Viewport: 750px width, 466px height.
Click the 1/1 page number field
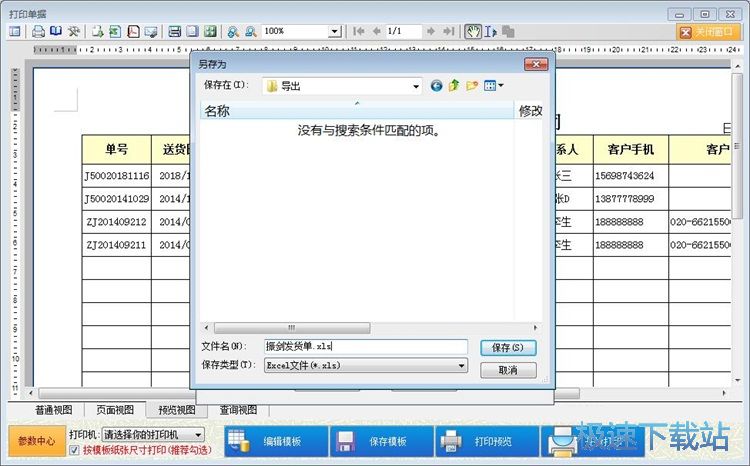pyautogui.click(x=403, y=32)
